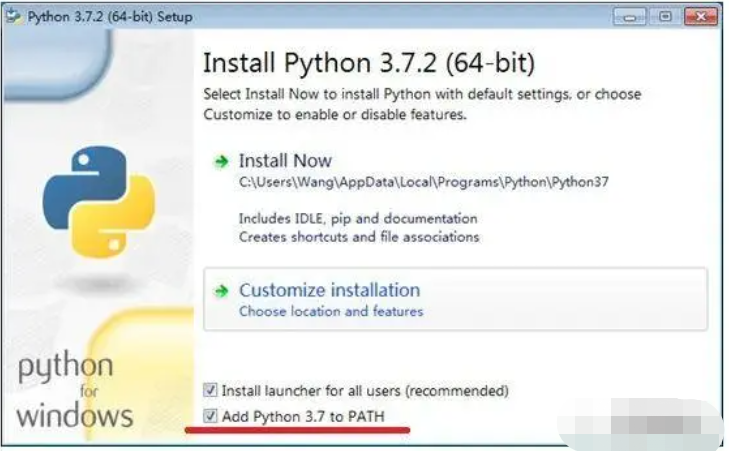Uncheck the Install launcher for all users checkbox
729x451 pixels.
(210, 390)
